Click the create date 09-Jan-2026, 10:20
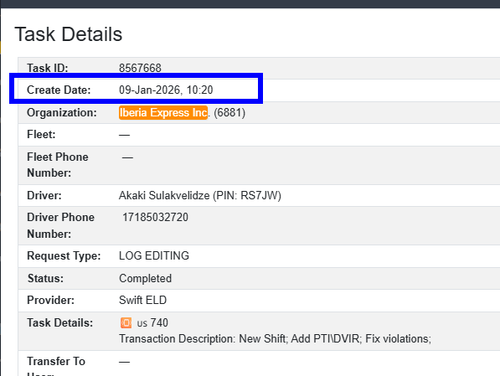This screenshot has height=376, width=500. [166, 90]
